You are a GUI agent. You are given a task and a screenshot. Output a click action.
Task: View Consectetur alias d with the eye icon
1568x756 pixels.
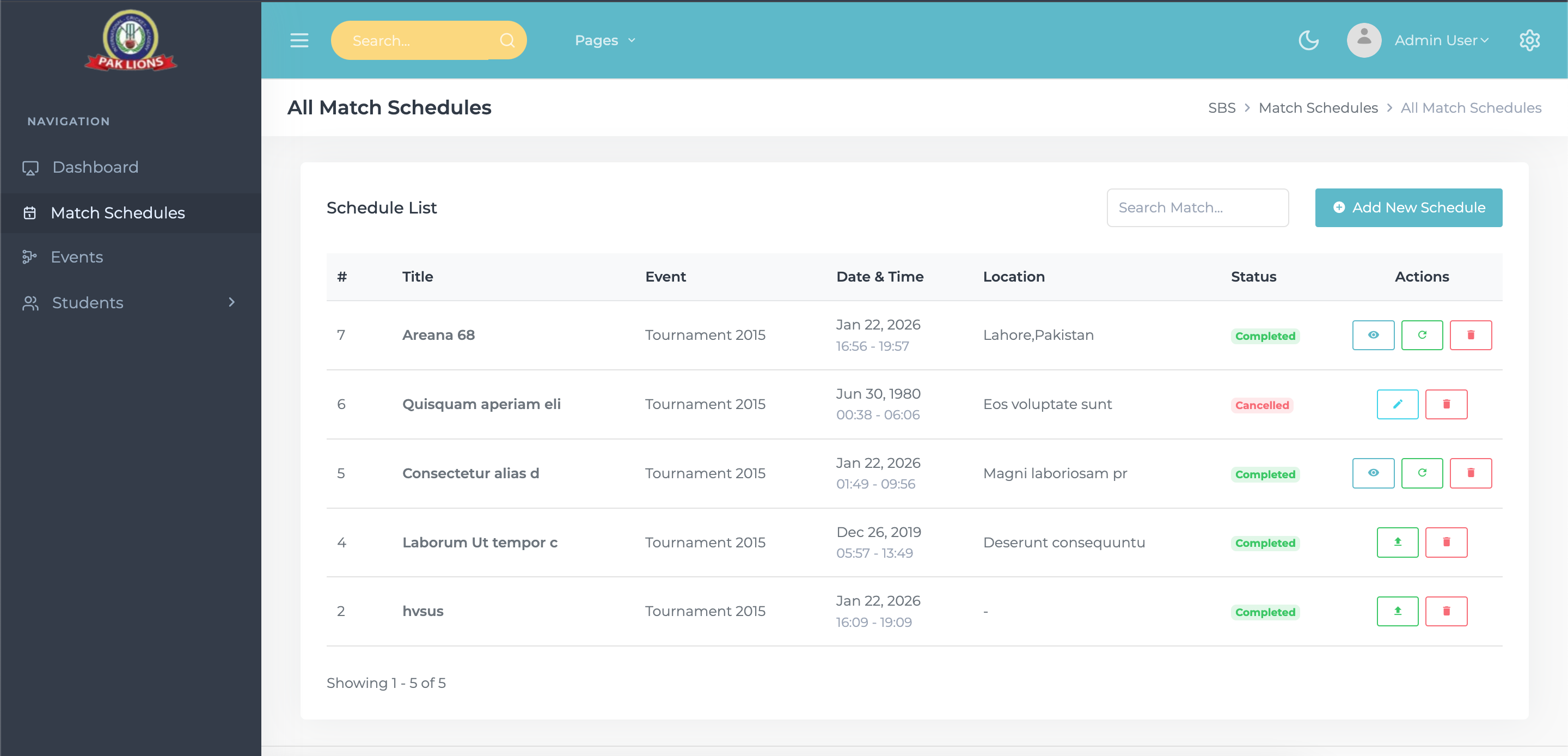point(1373,473)
